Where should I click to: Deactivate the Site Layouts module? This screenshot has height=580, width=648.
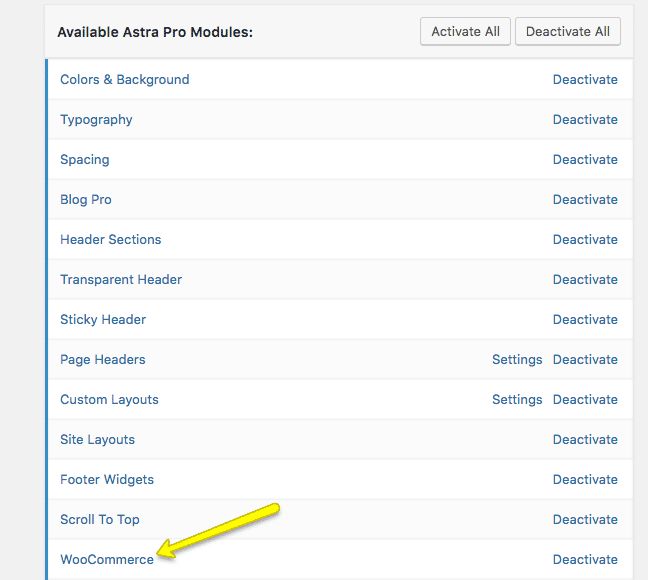(x=585, y=439)
